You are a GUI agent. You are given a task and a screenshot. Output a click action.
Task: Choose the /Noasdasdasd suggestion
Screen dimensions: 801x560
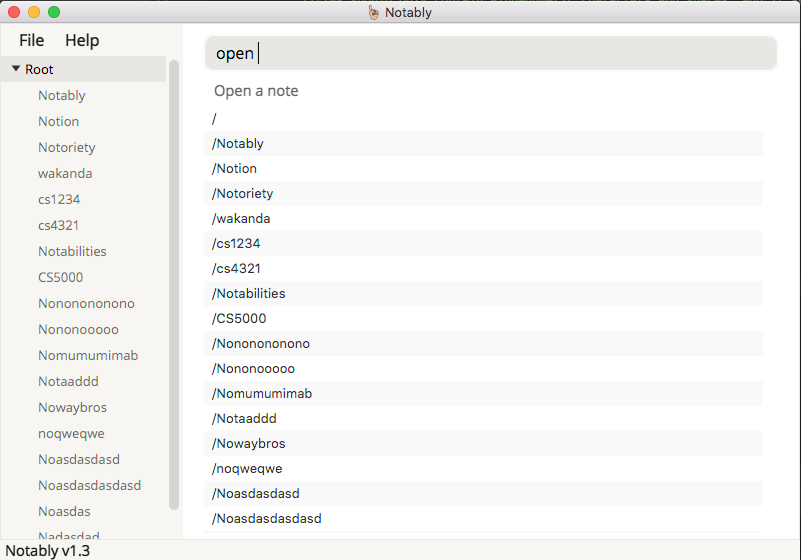[x=483, y=494]
